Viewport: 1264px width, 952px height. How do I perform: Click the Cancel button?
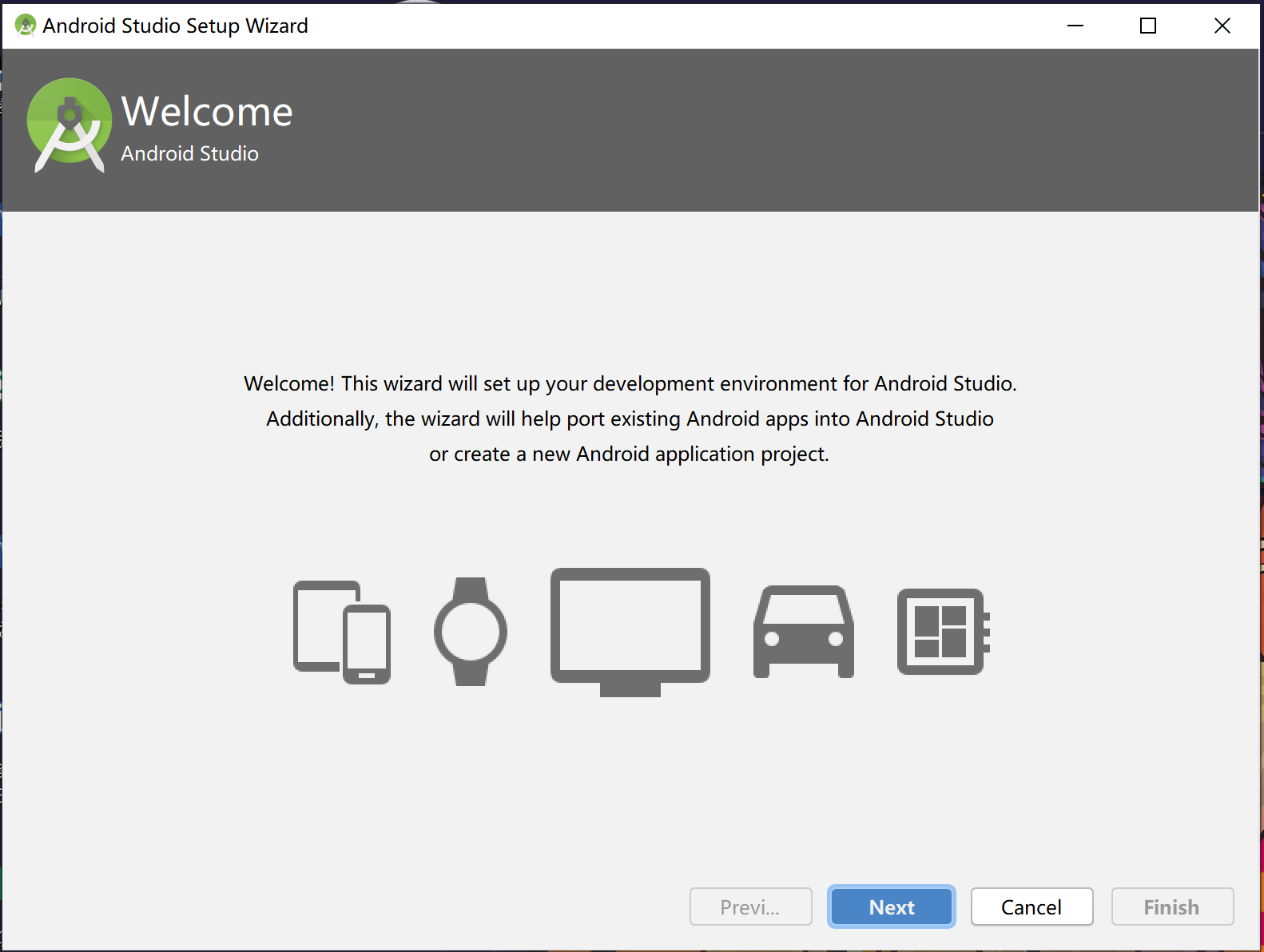pyautogui.click(x=1031, y=906)
